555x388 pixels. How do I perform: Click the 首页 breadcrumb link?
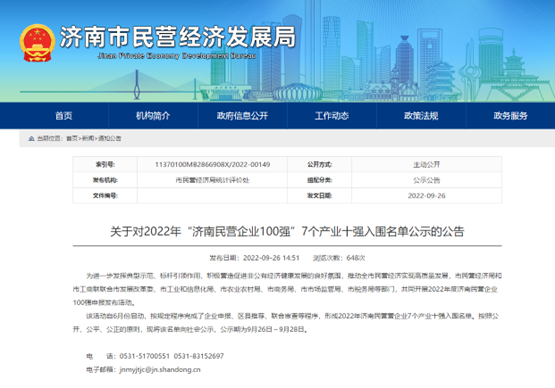71,138
